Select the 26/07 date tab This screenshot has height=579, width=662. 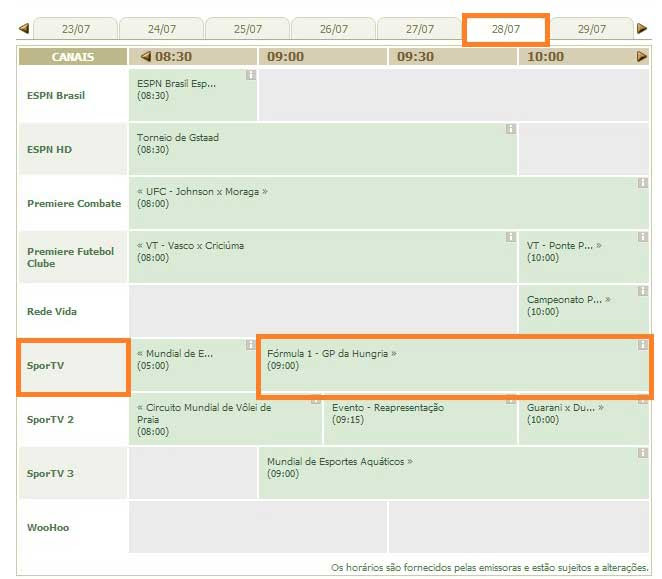tap(334, 29)
